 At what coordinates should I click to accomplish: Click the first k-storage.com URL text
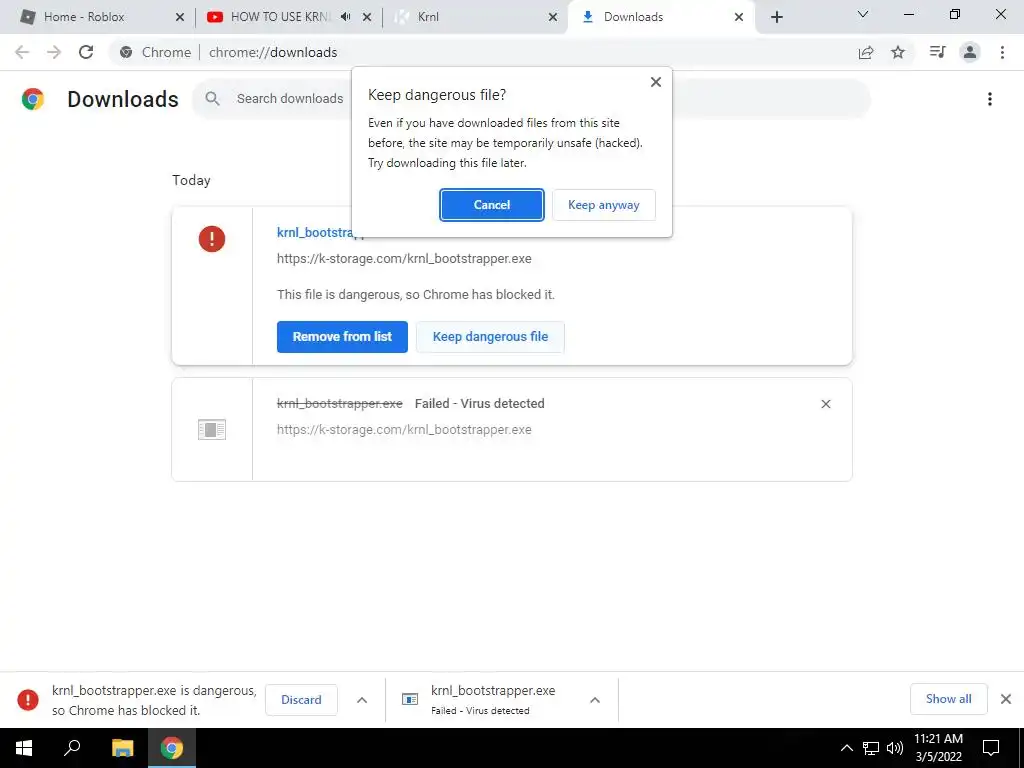404,259
